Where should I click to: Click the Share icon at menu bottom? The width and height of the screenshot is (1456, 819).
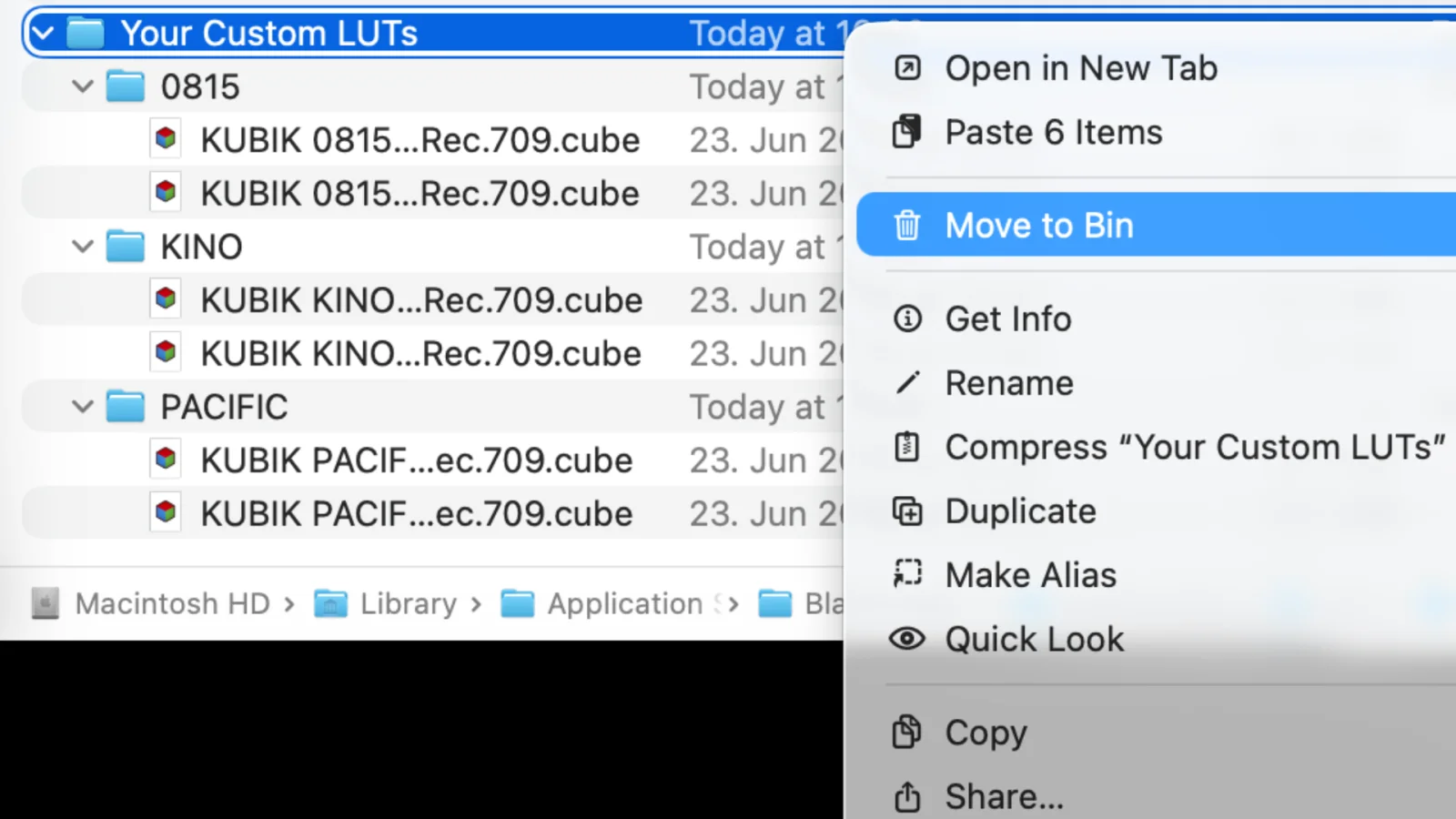[907, 797]
